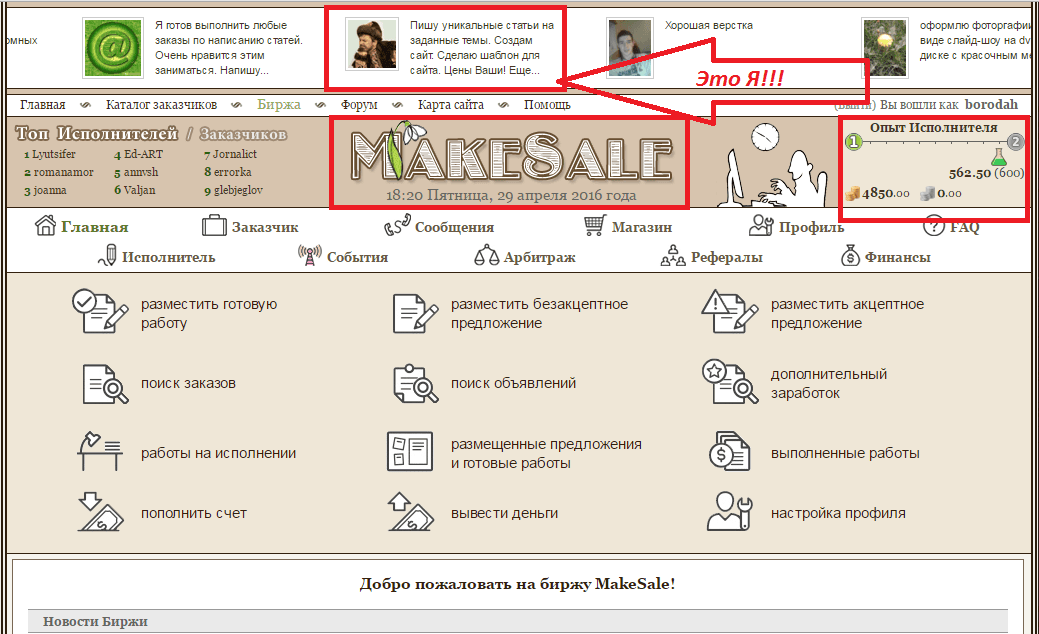Click the magnifier document icon for поиск заказов
The image size is (1039, 634).
click(x=105, y=384)
